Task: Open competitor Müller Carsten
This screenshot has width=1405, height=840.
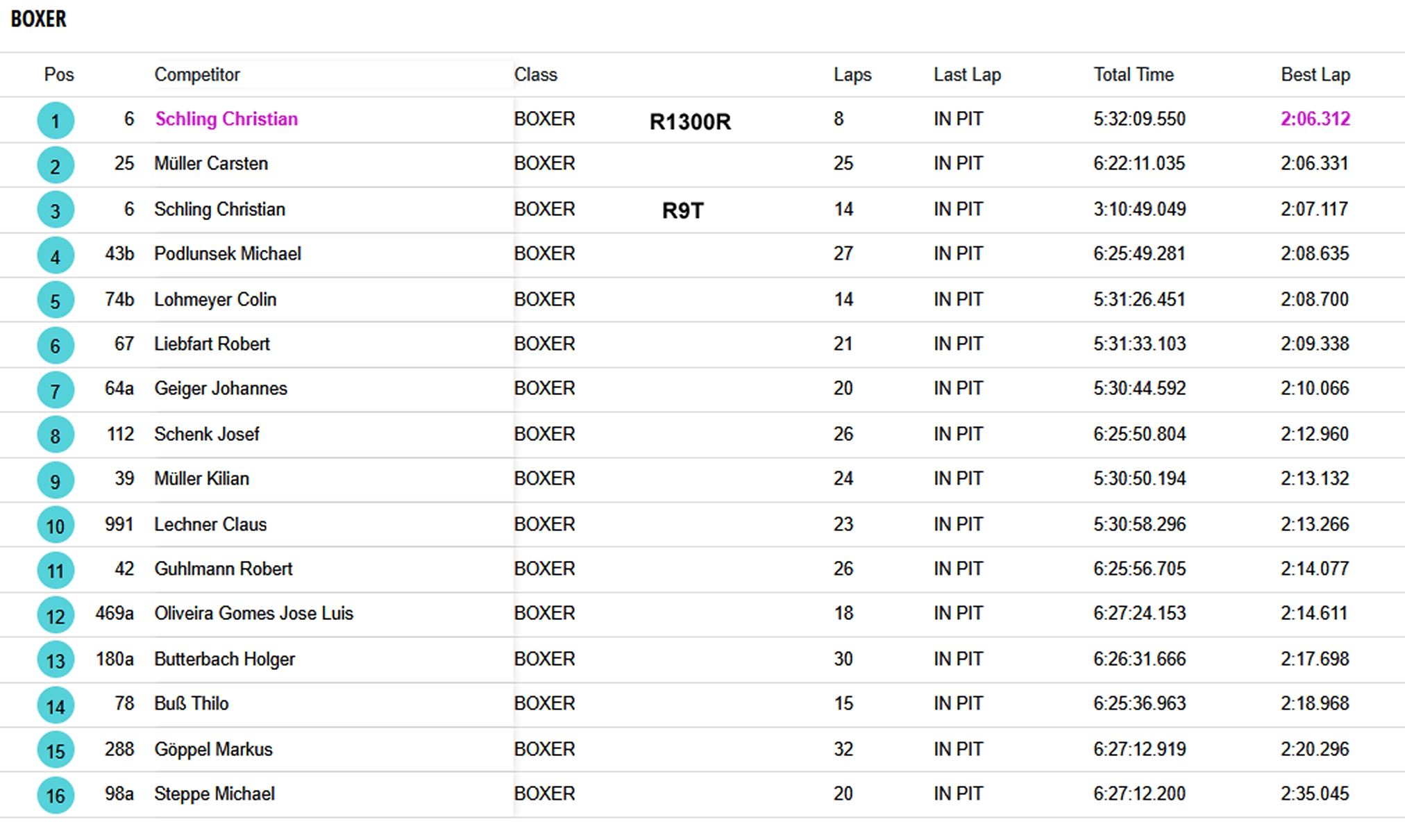Action: [211, 163]
